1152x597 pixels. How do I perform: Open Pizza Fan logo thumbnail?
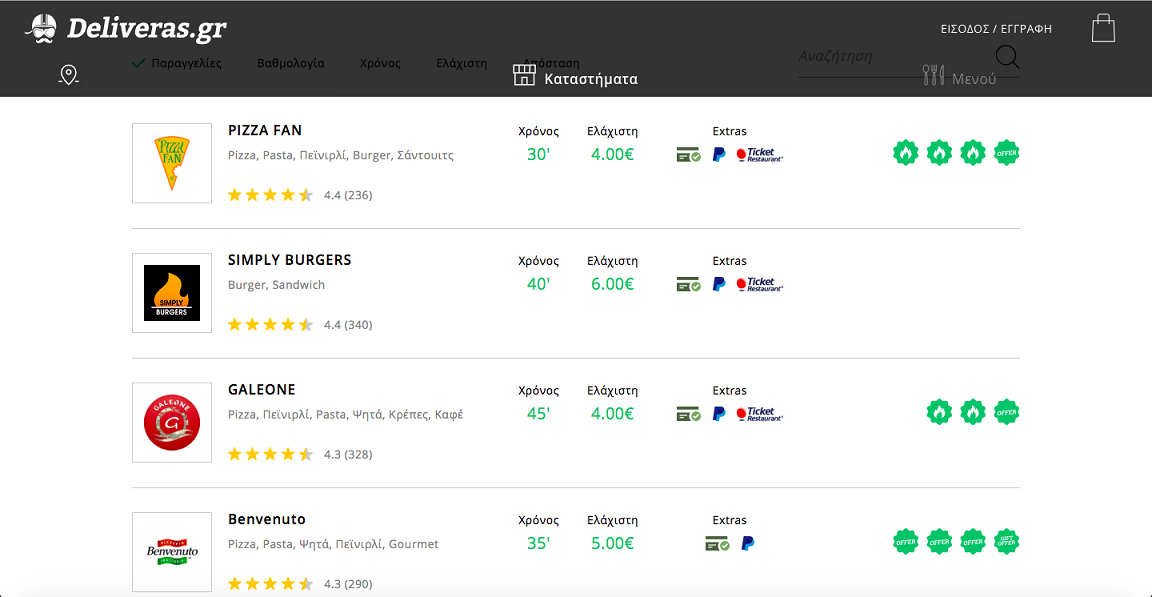point(172,163)
